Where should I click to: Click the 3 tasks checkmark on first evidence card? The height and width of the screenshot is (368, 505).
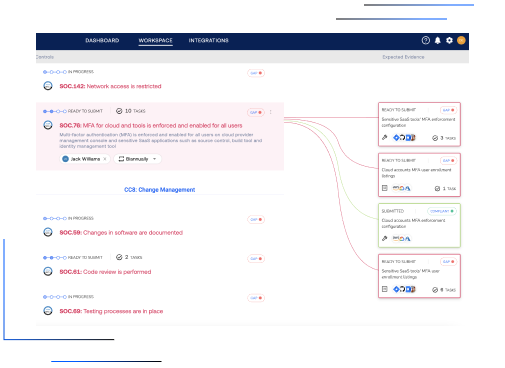(435, 138)
